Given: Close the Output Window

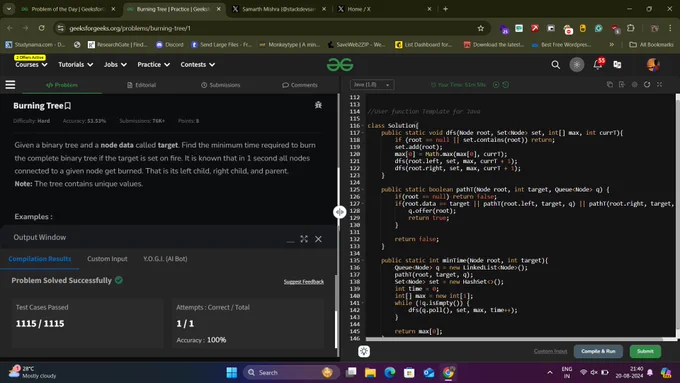Looking at the screenshot, I should 318,239.
